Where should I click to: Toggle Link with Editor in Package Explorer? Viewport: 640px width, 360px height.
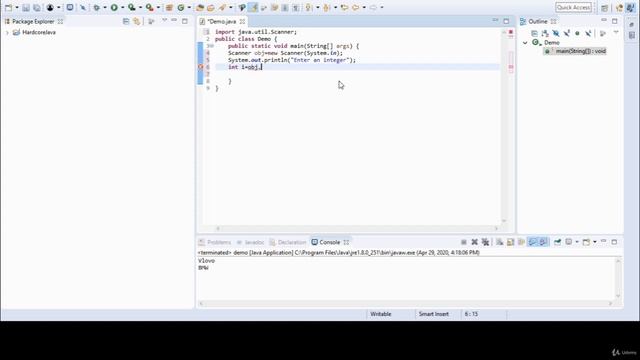pos(136,21)
